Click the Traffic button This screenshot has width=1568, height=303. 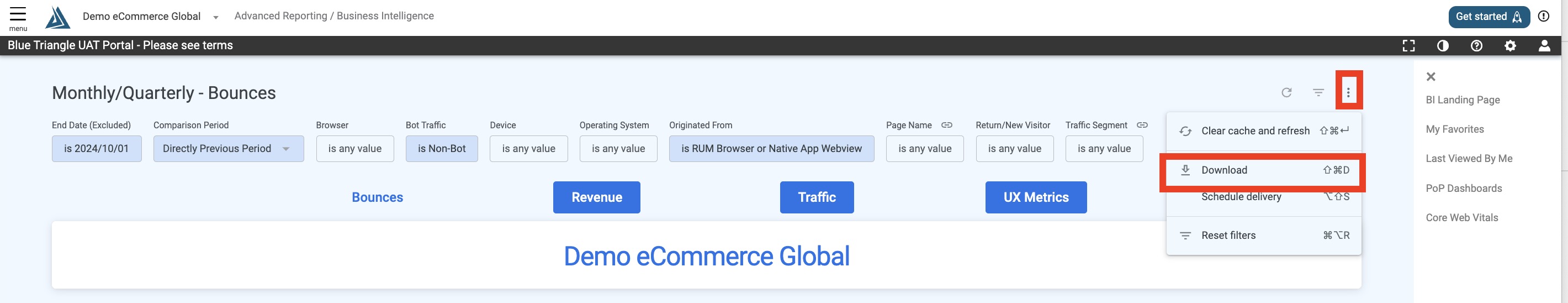pos(817,197)
